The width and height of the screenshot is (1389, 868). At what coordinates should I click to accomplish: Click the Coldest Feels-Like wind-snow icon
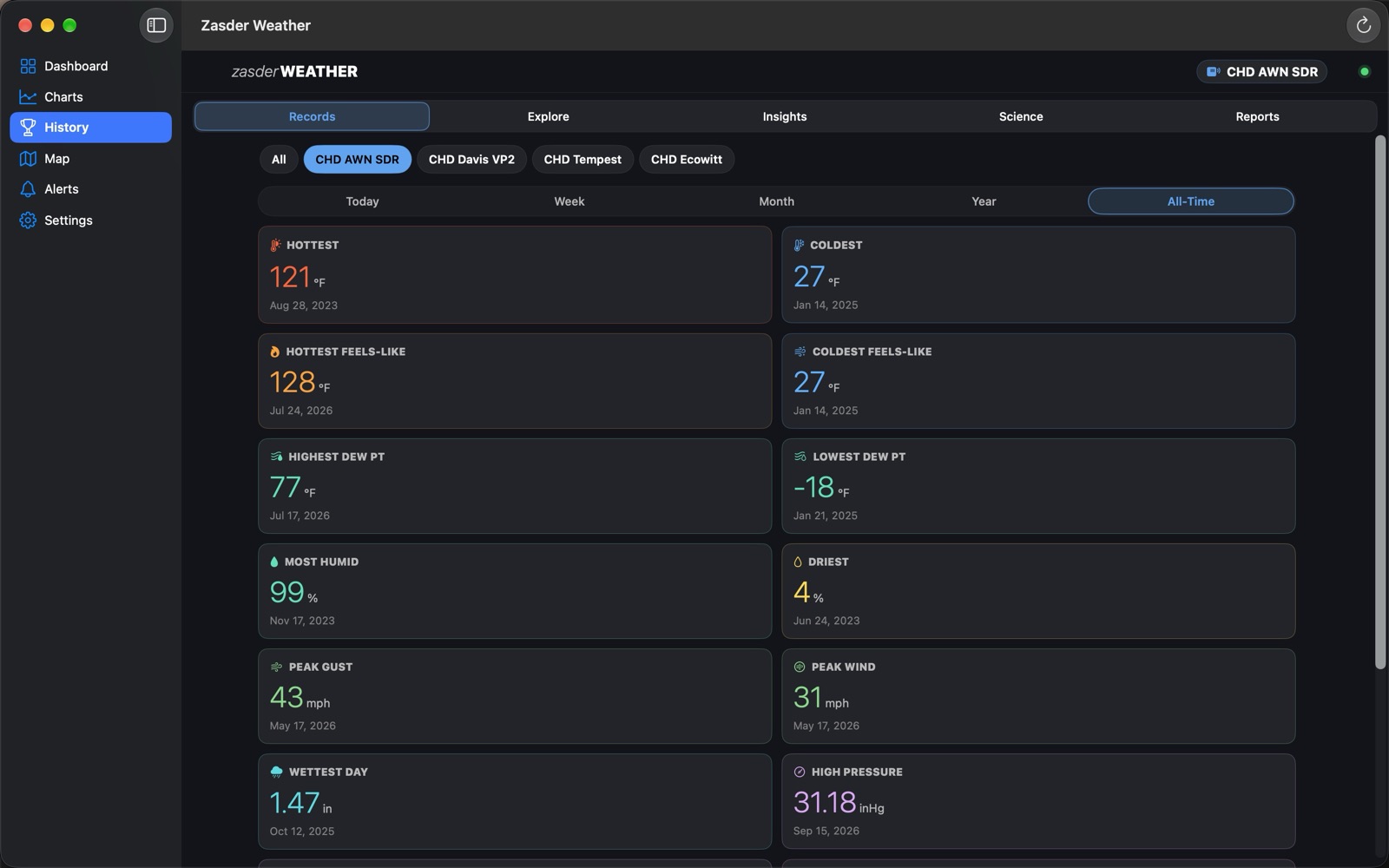point(800,352)
